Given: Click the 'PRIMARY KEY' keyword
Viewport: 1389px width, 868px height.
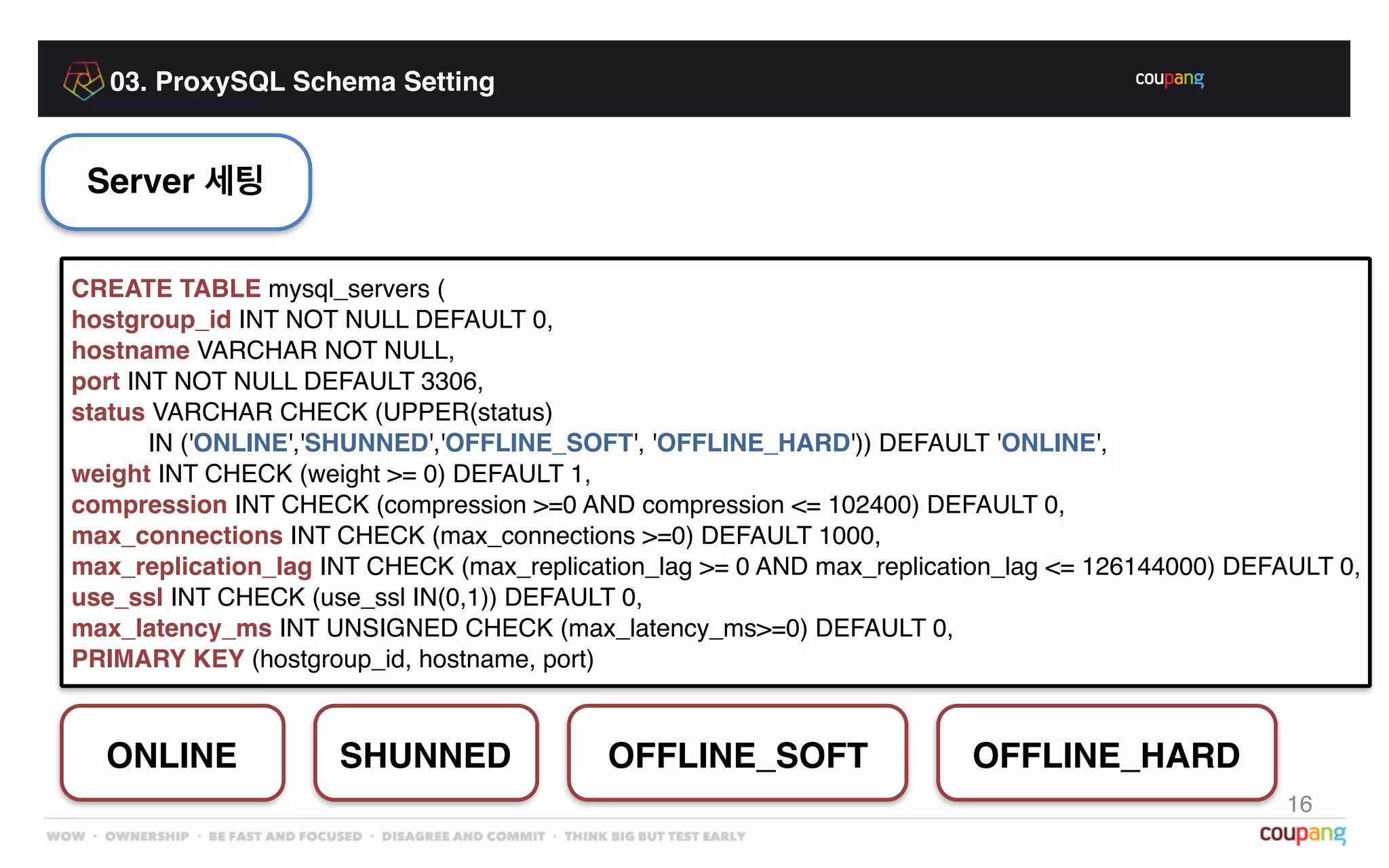Looking at the screenshot, I should point(158,659).
